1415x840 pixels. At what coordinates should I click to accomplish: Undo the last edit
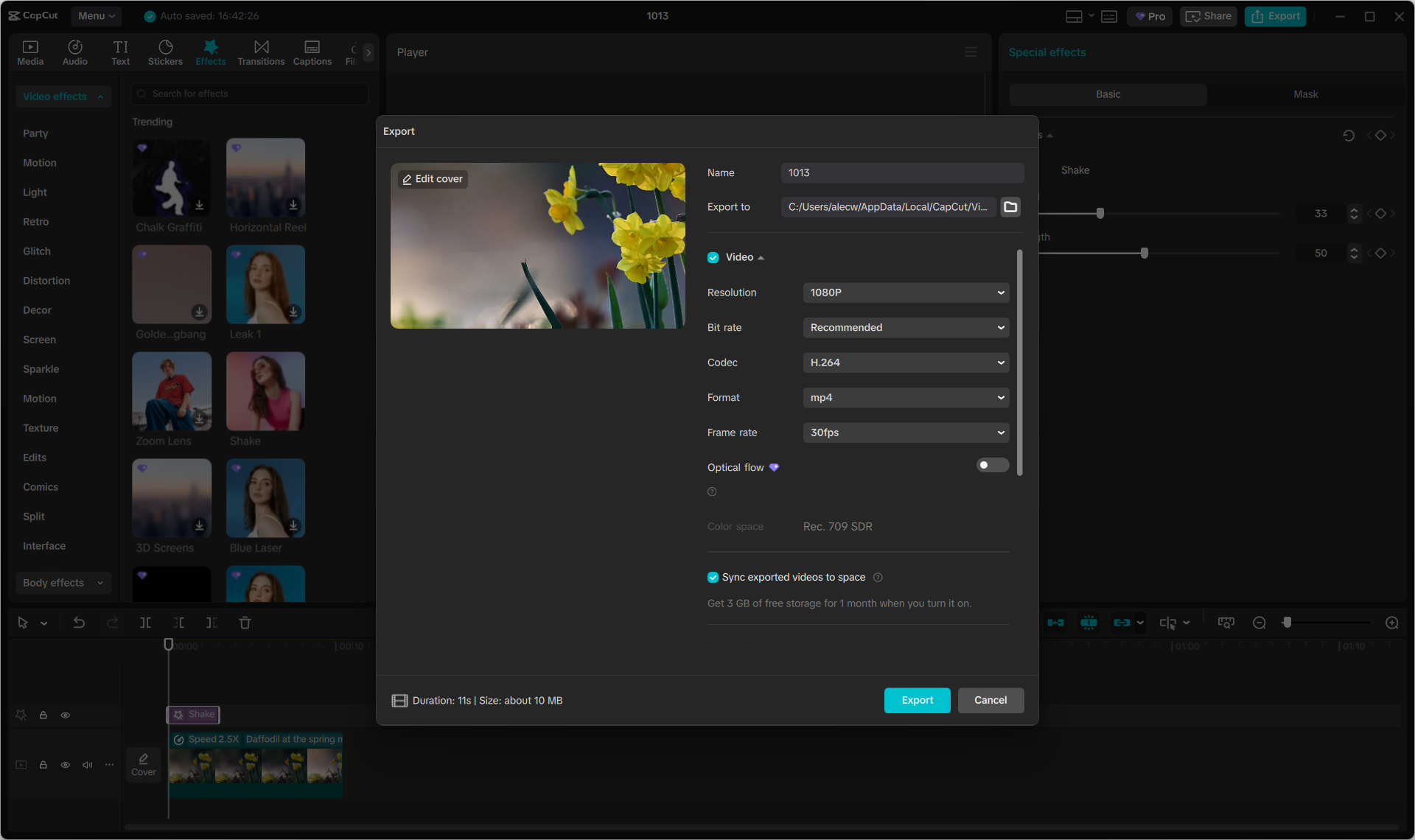[x=79, y=623]
